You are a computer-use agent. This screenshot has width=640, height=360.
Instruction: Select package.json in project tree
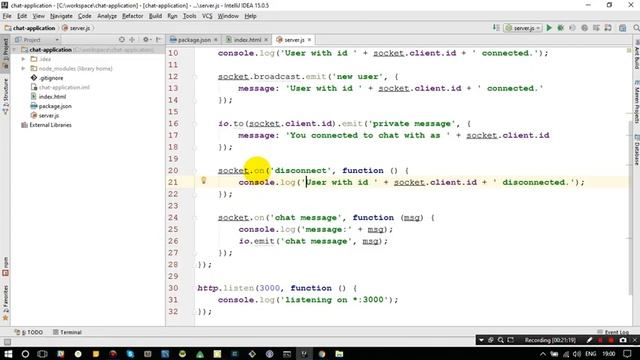point(51,106)
